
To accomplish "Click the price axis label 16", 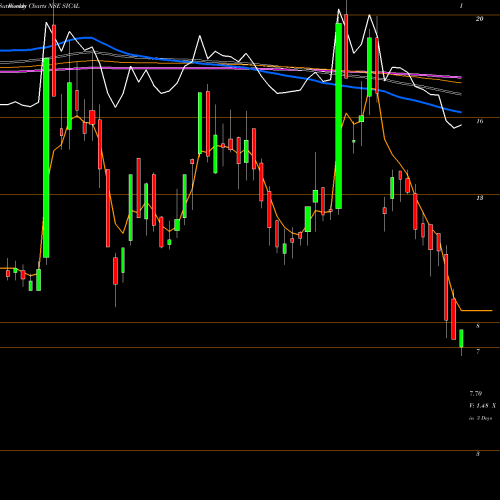I will click(479, 121).
